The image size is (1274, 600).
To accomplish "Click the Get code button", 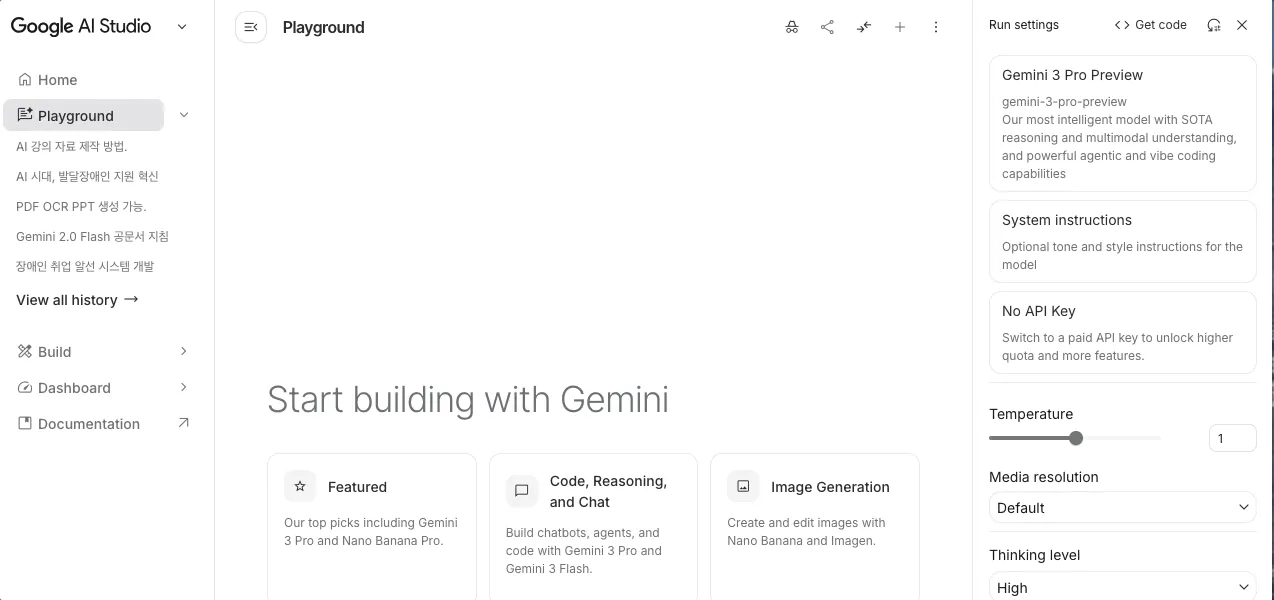I will tap(1150, 25).
